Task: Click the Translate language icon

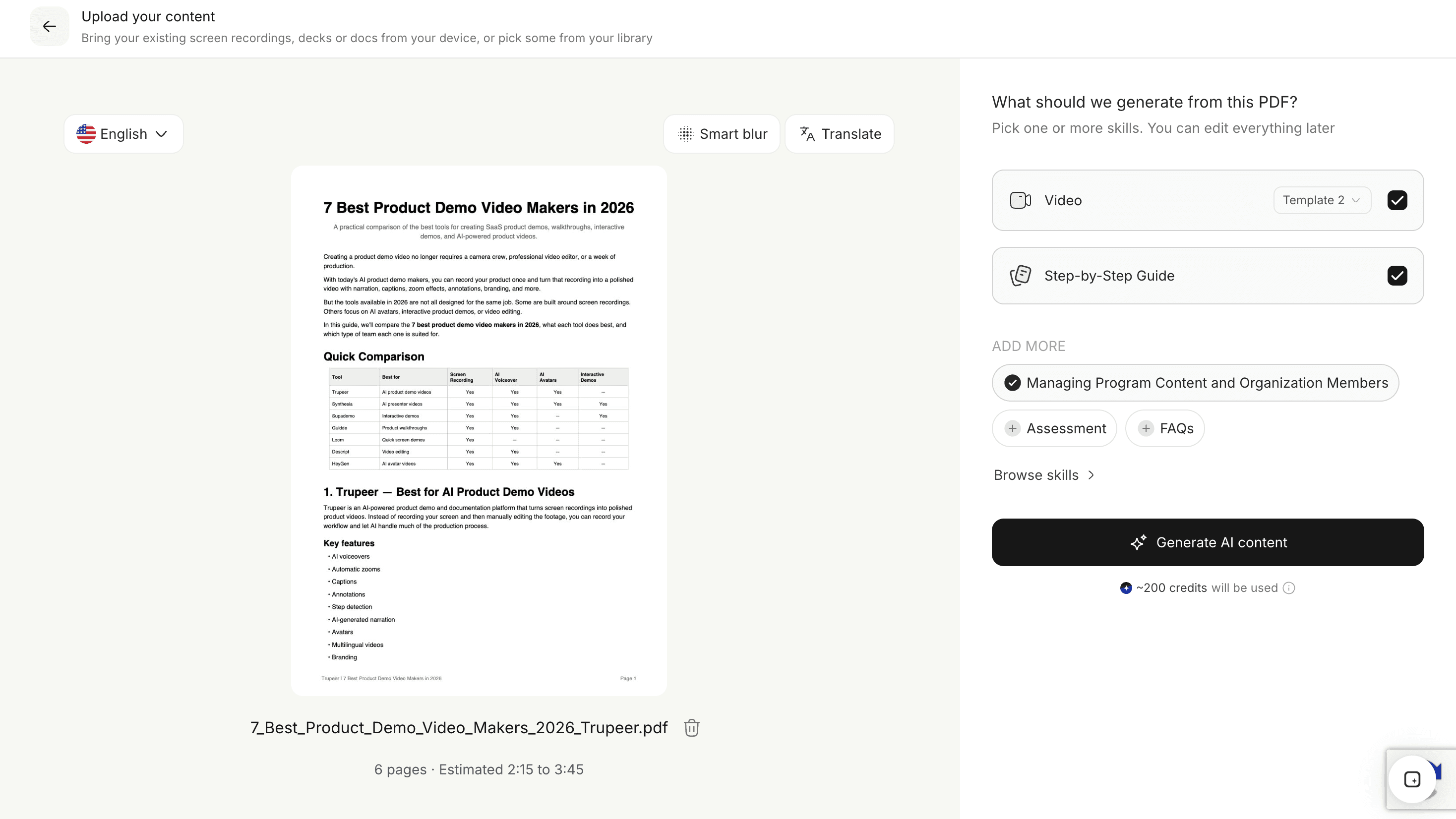Action: 807,134
